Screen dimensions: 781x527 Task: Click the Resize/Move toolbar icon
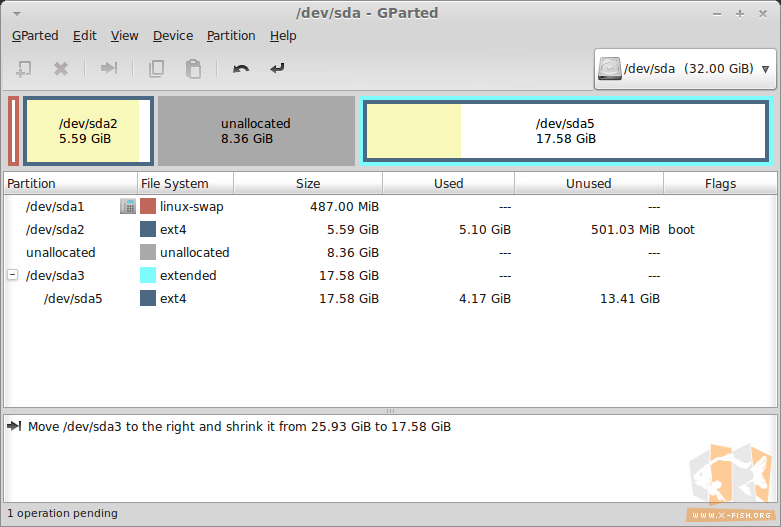coord(109,68)
